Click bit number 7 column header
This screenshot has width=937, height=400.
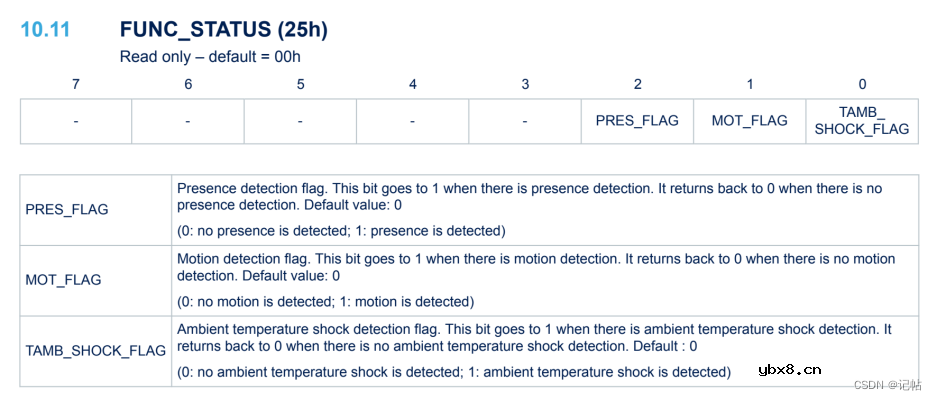[75, 85]
